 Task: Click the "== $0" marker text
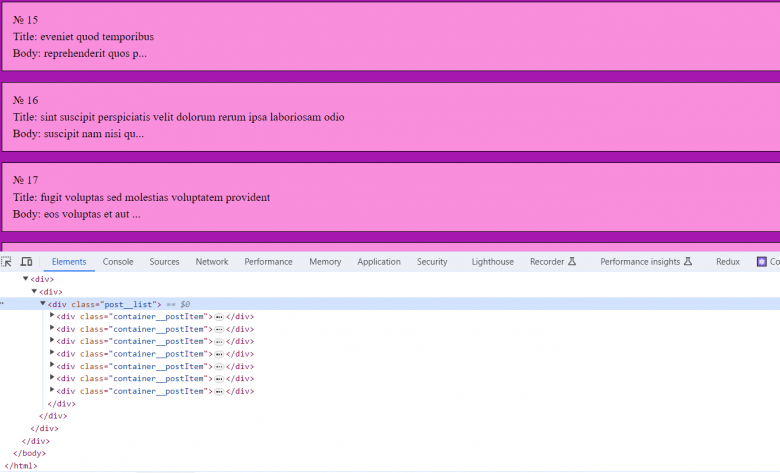[178, 304]
